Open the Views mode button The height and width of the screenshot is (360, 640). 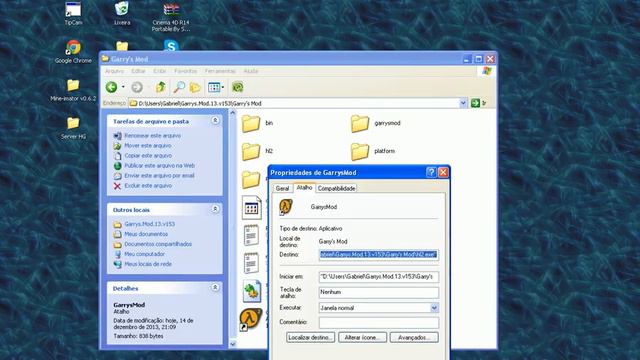(x=213, y=87)
